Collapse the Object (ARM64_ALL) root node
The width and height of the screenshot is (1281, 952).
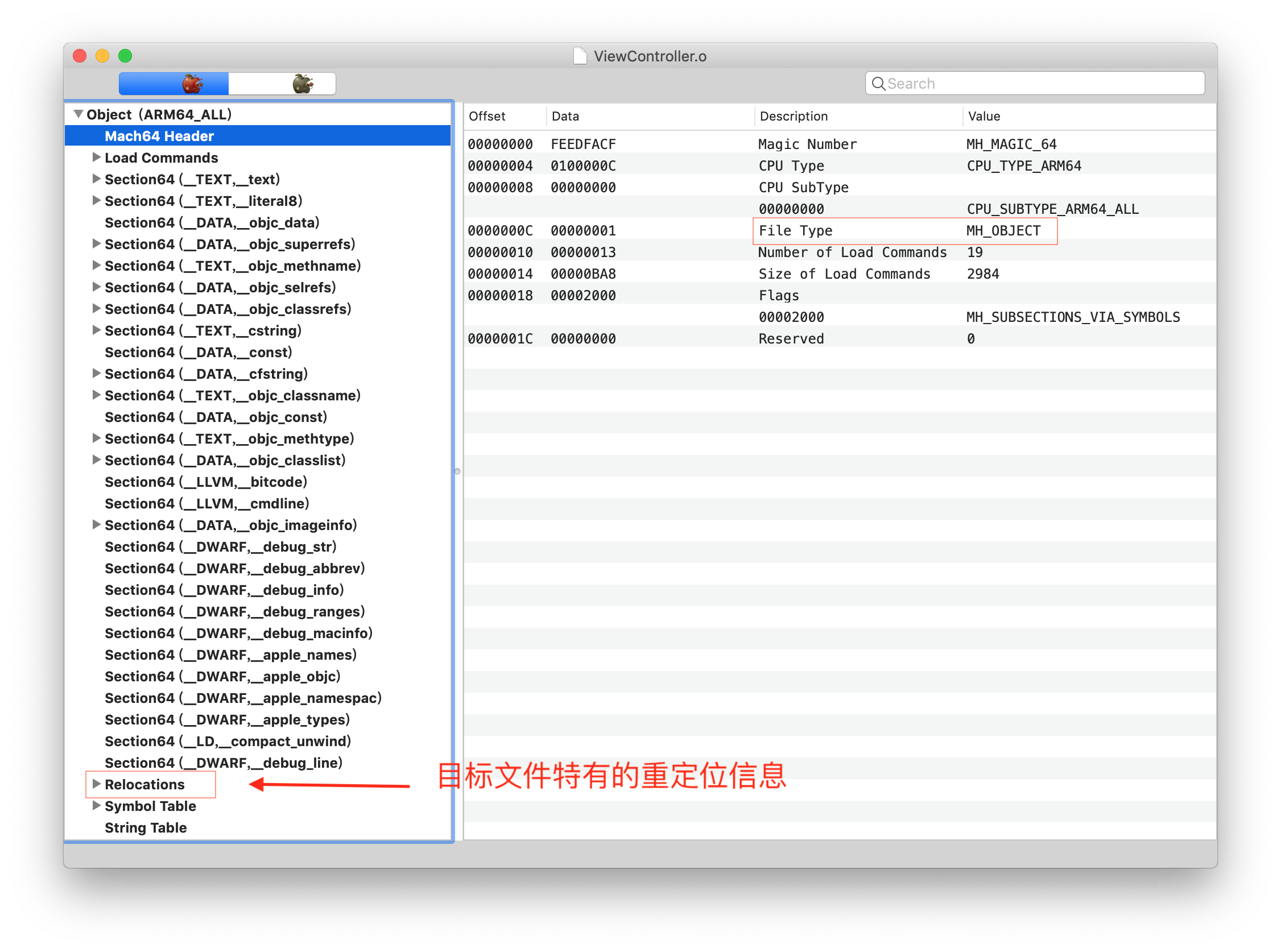click(78, 114)
